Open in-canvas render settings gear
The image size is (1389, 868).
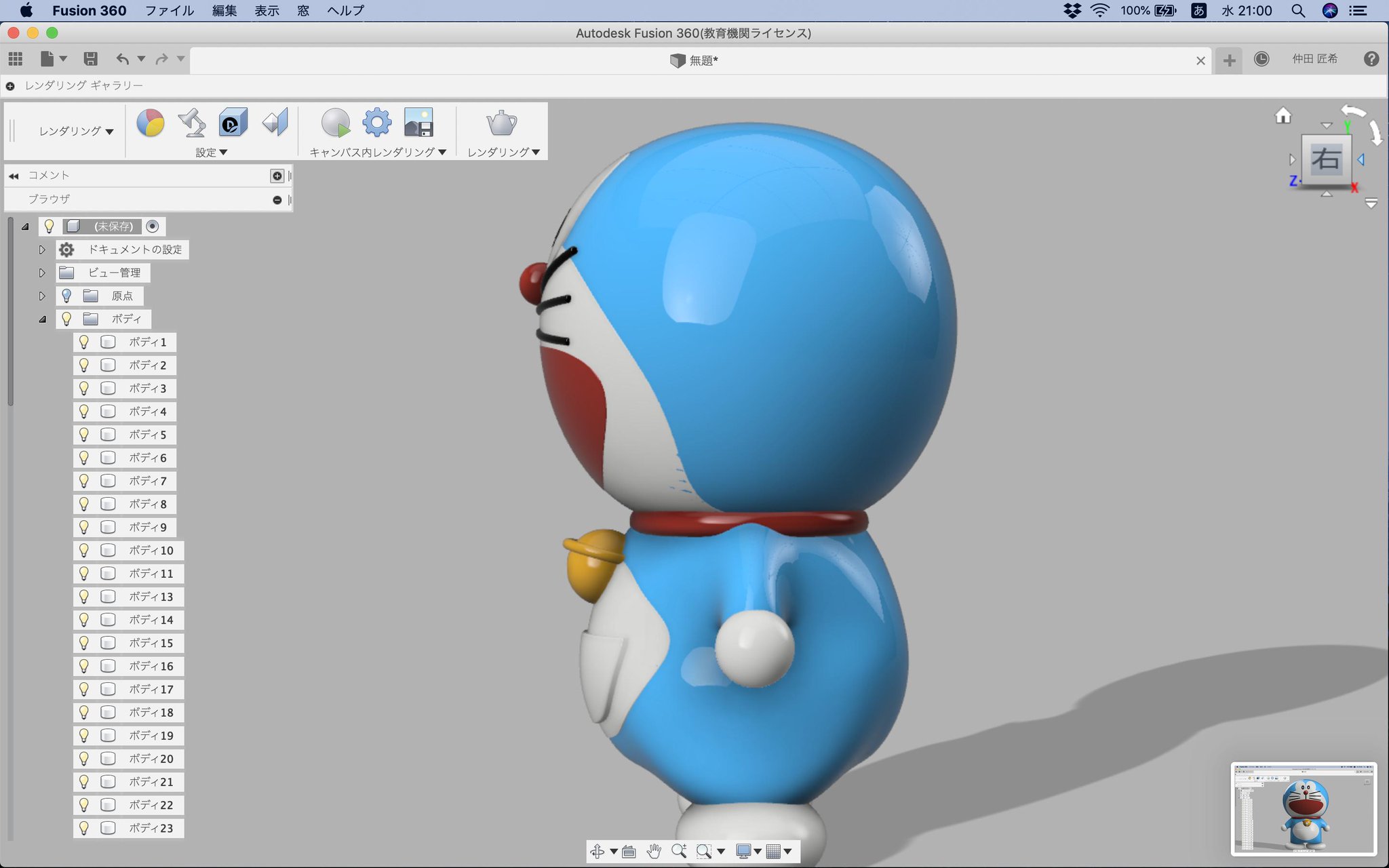tap(376, 123)
